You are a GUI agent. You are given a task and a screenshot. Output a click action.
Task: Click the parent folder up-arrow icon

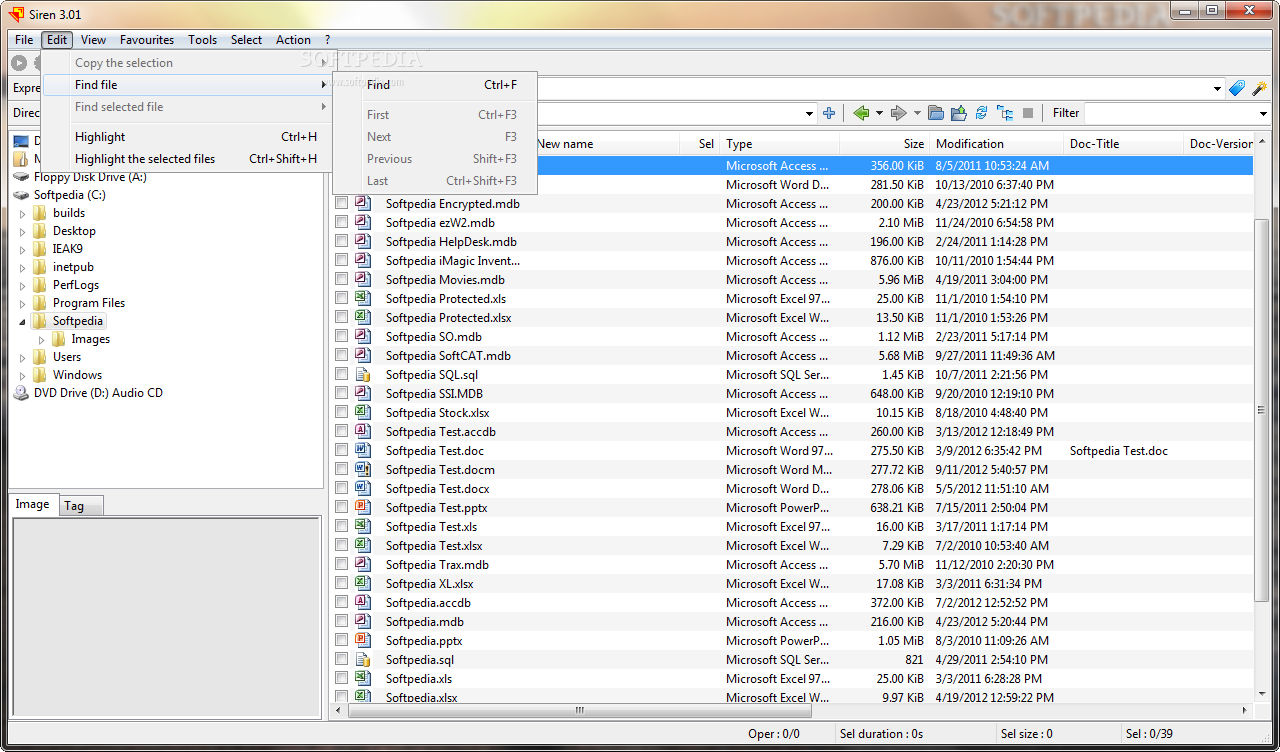(959, 113)
